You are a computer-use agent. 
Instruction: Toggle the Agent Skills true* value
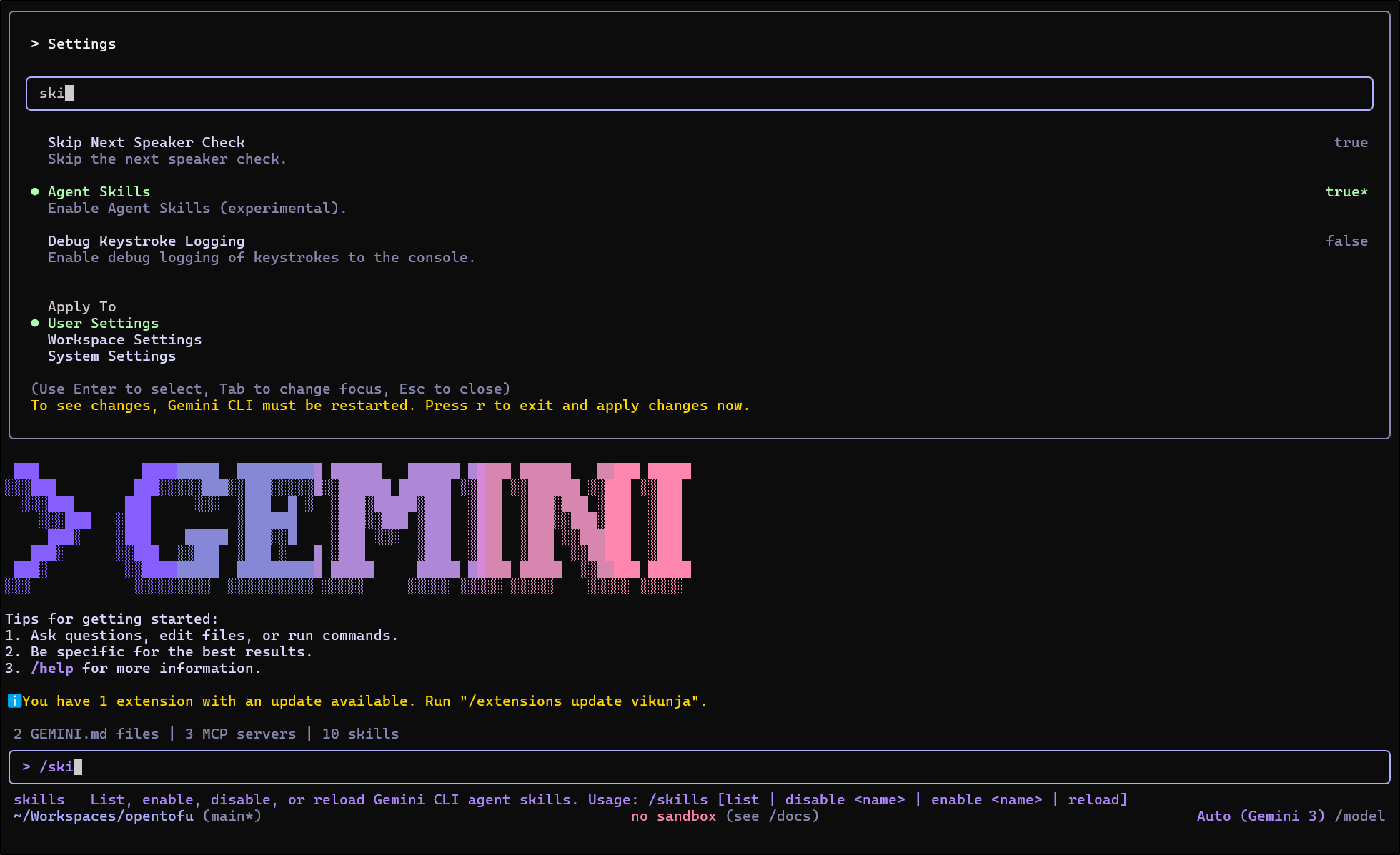[1346, 191]
